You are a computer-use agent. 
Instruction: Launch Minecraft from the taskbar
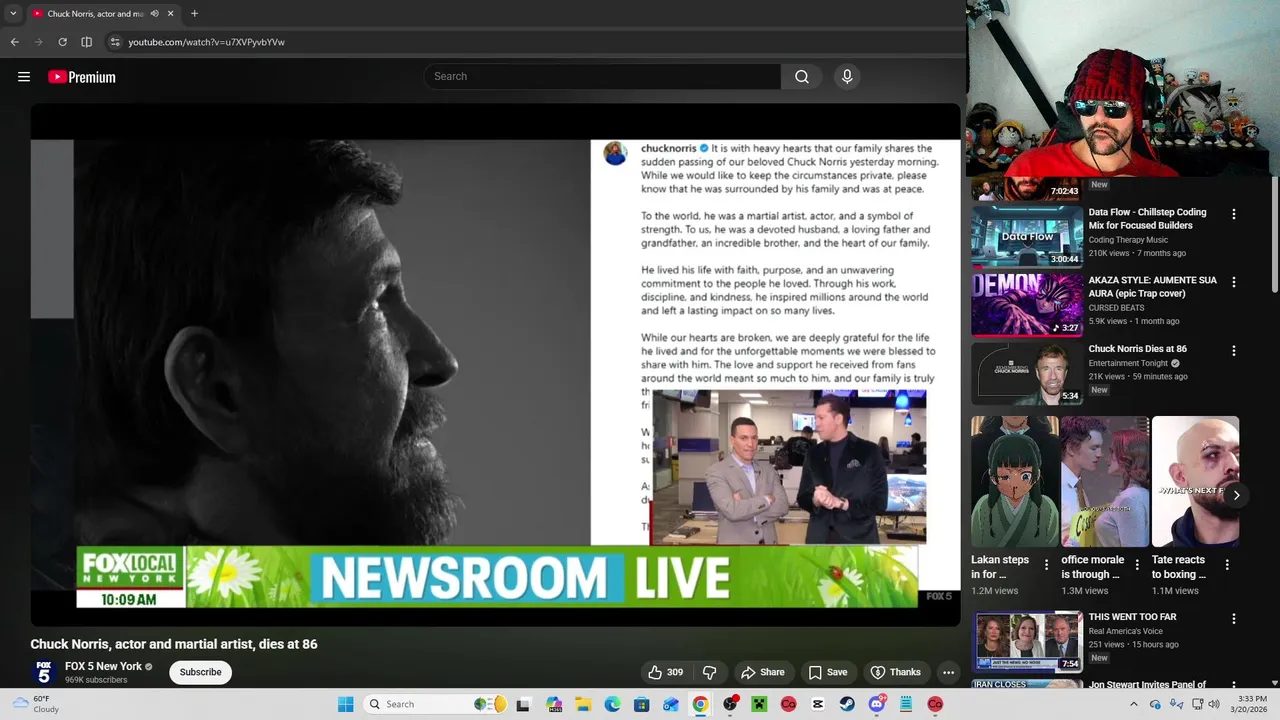tap(759, 704)
